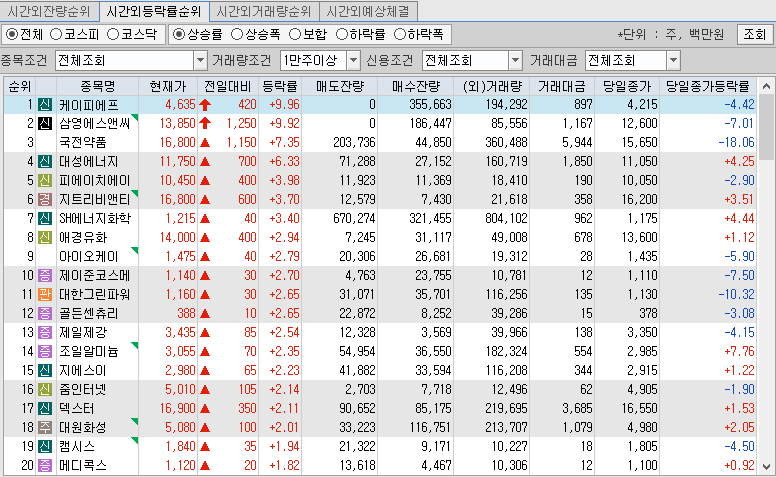
Task: Switch to the 시간외예상체결 tab
Action: [368, 11]
